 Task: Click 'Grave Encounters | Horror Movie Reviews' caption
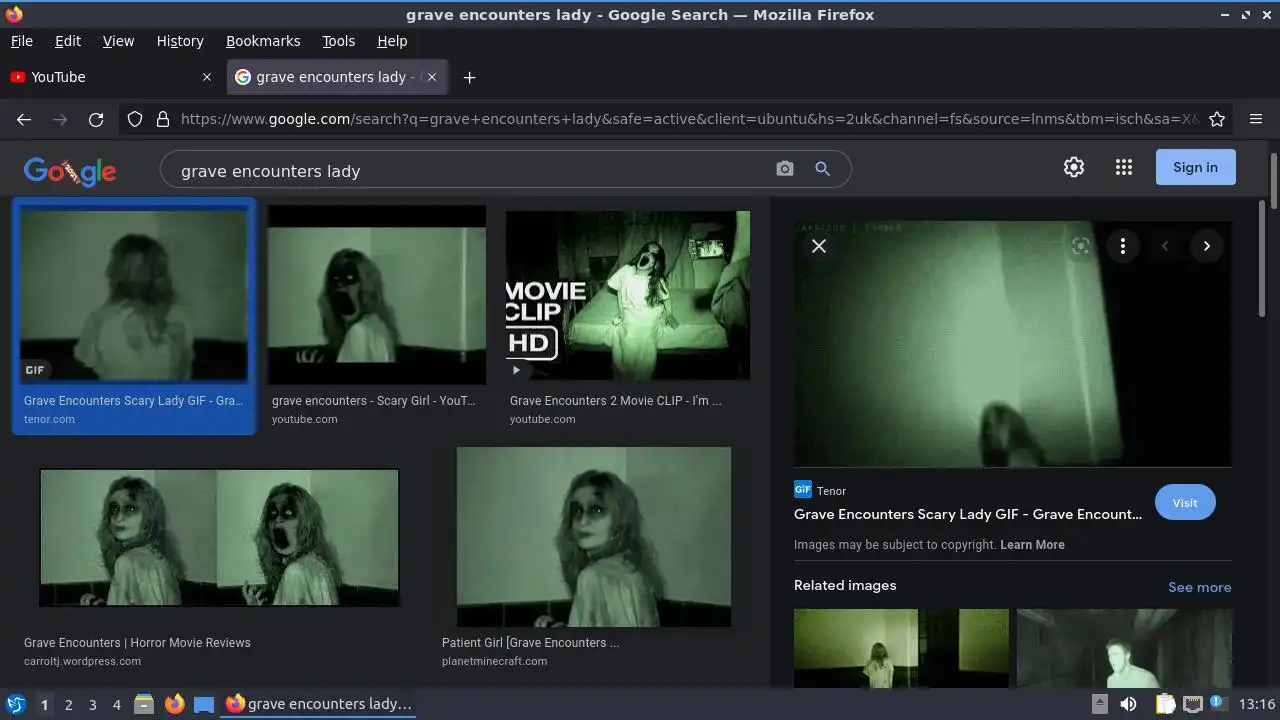pos(137,643)
